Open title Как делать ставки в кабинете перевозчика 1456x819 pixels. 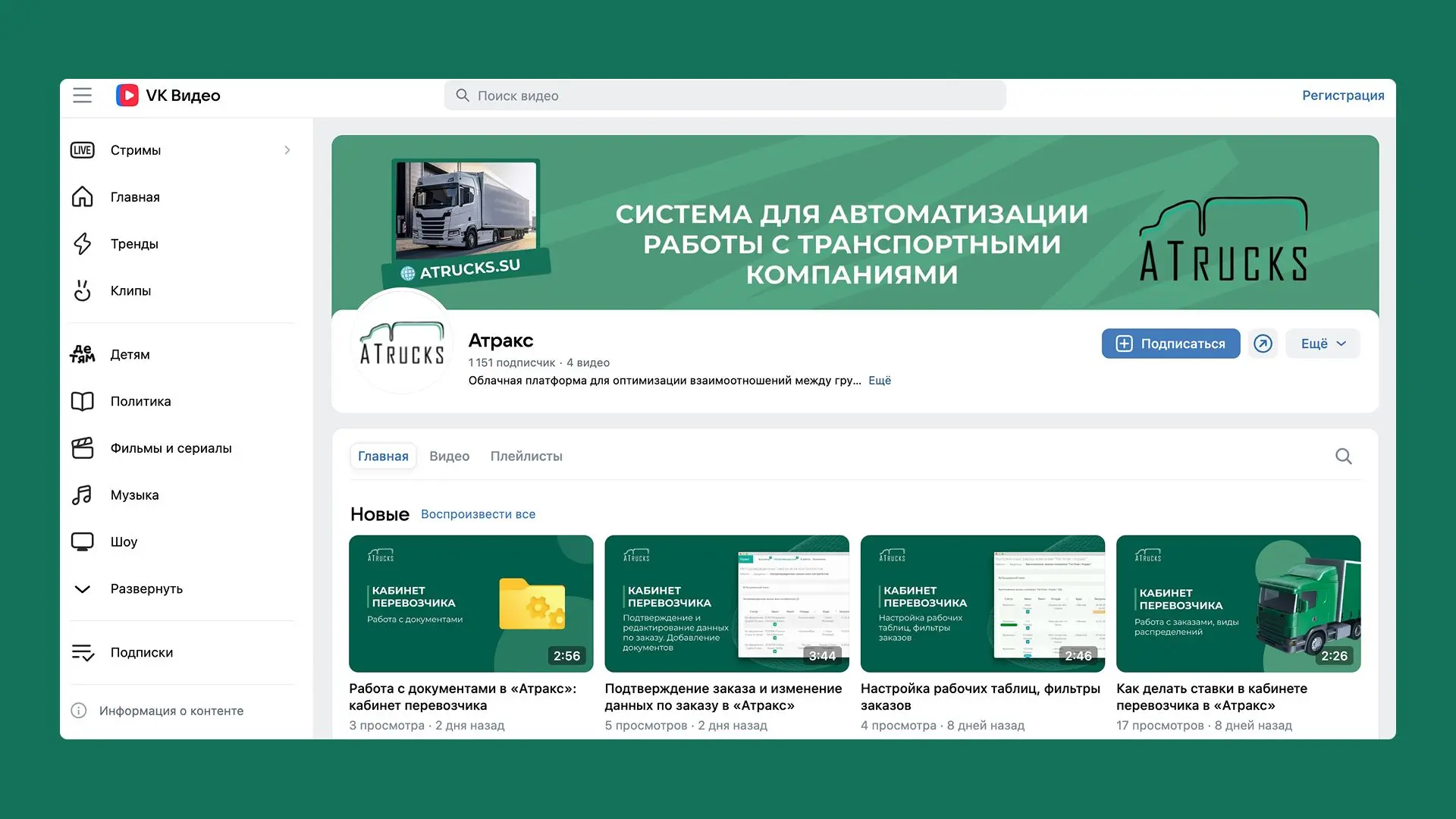[x=1212, y=697]
